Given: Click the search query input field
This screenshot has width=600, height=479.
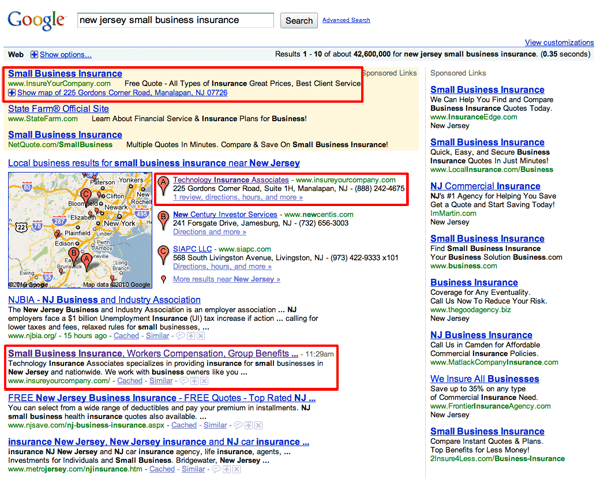Looking at the screenshot, I should tap(176, 20).
